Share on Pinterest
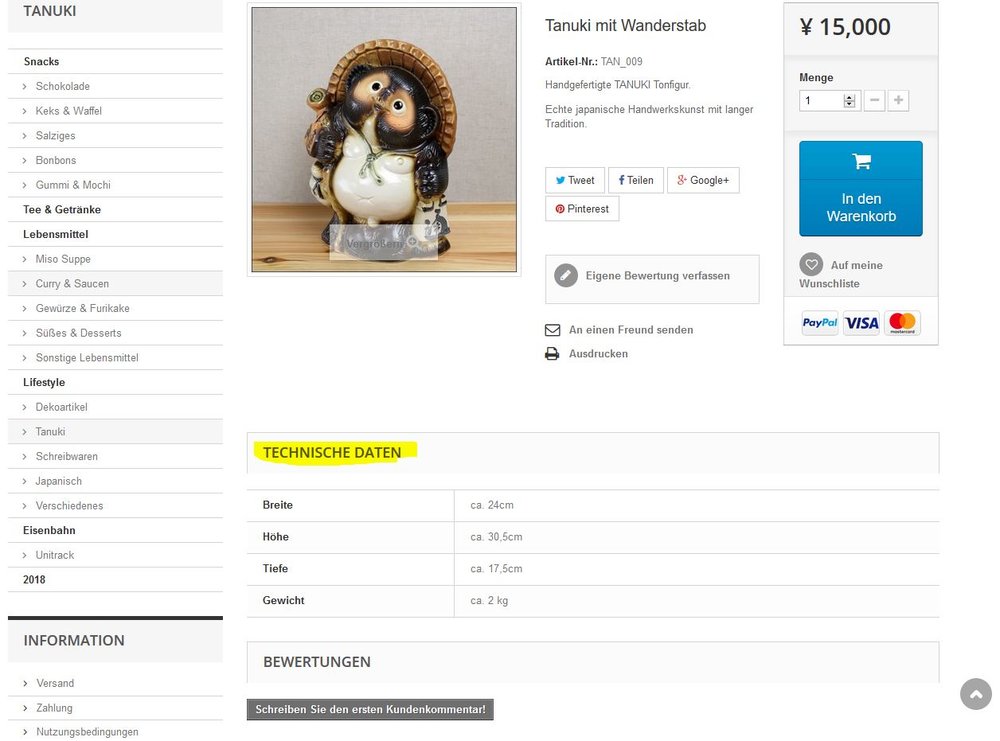This screenshot has height=741, width=1000. (582, 209)
